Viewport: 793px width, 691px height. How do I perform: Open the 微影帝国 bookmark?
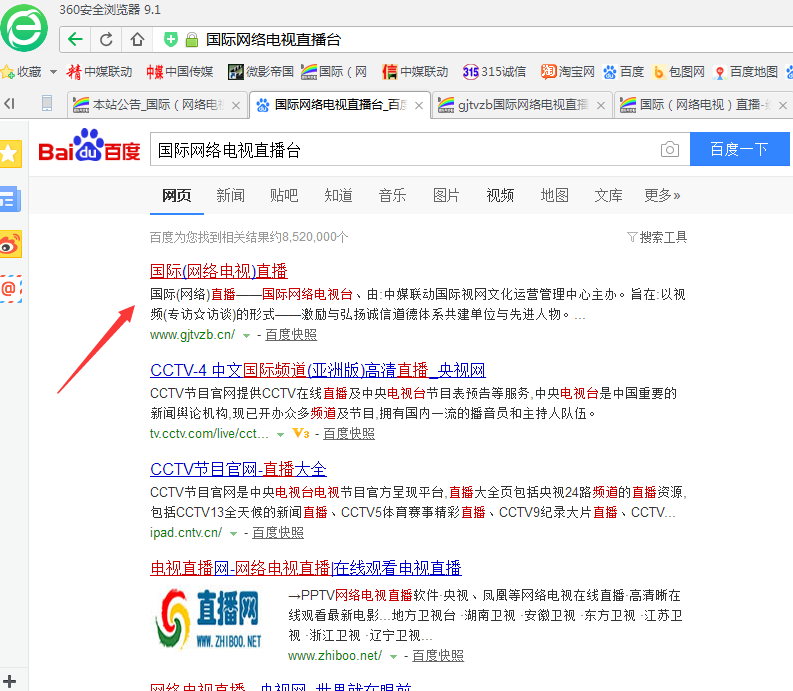point(261,72)
